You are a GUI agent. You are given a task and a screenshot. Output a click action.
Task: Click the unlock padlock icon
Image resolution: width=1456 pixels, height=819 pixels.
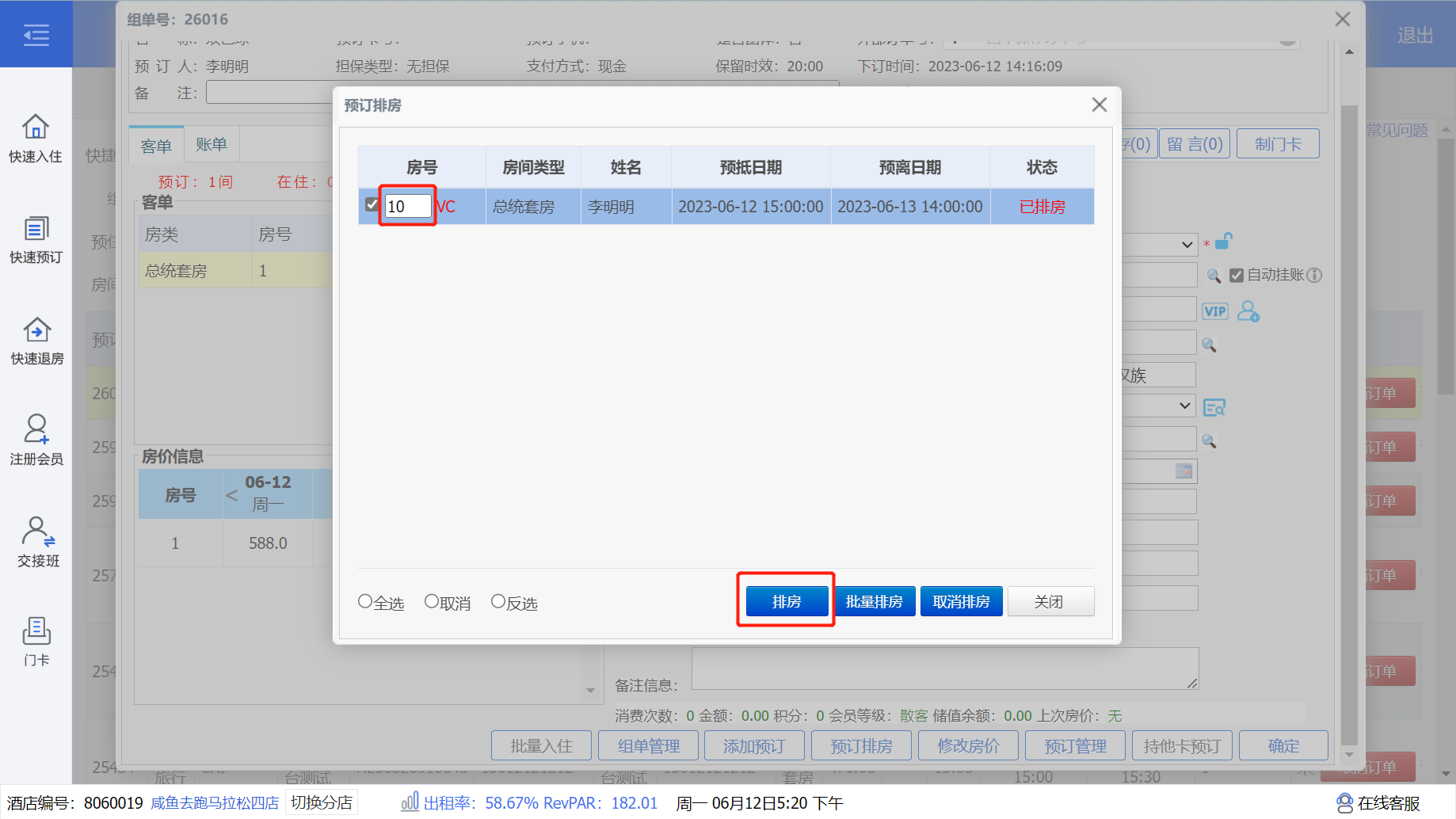coord(1224,240)
